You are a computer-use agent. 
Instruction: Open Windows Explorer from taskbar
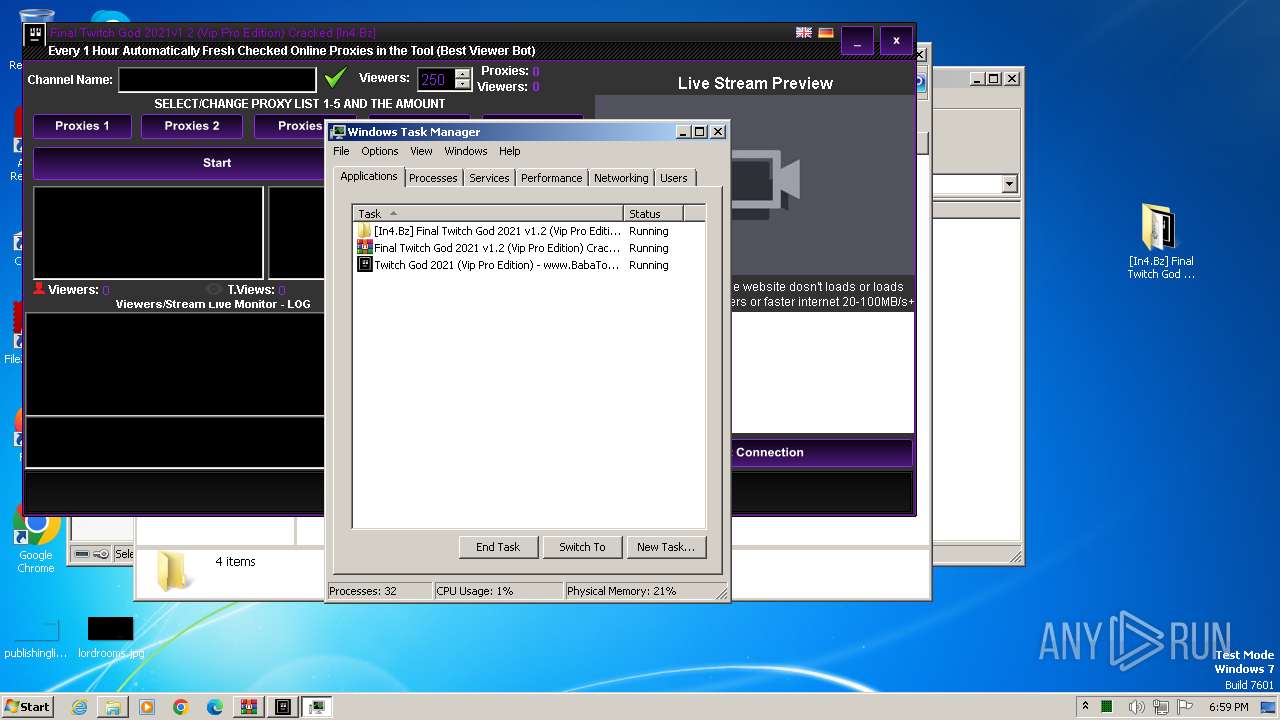click(x=113, y=707)
